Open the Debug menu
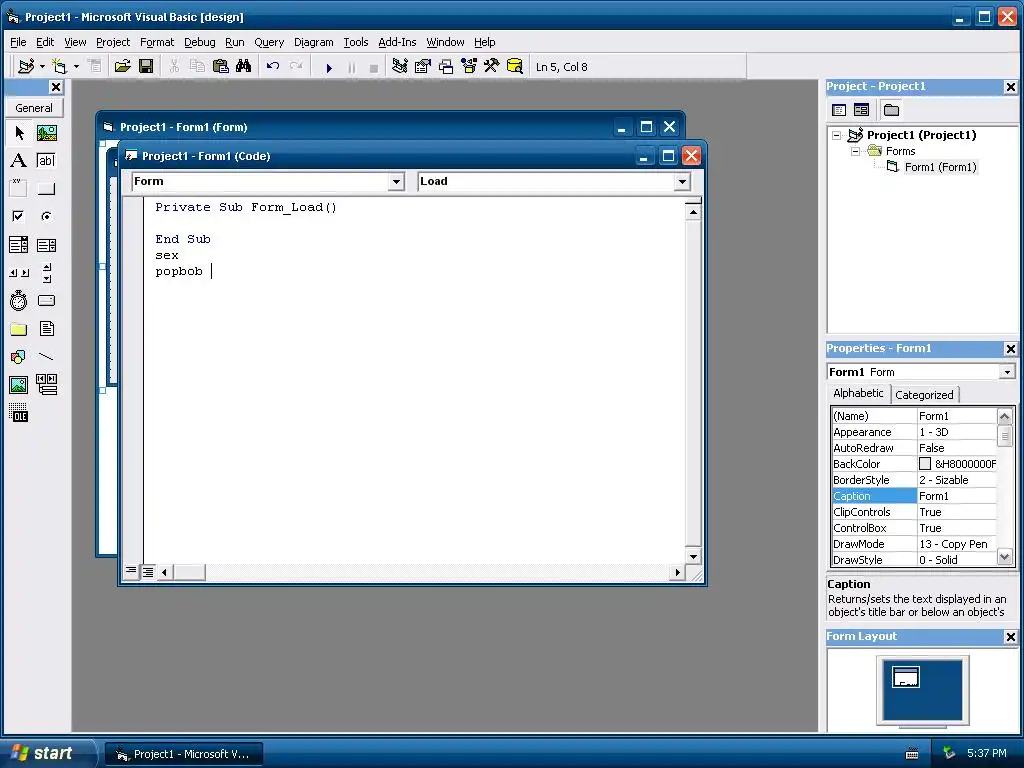 pos(200,42)
